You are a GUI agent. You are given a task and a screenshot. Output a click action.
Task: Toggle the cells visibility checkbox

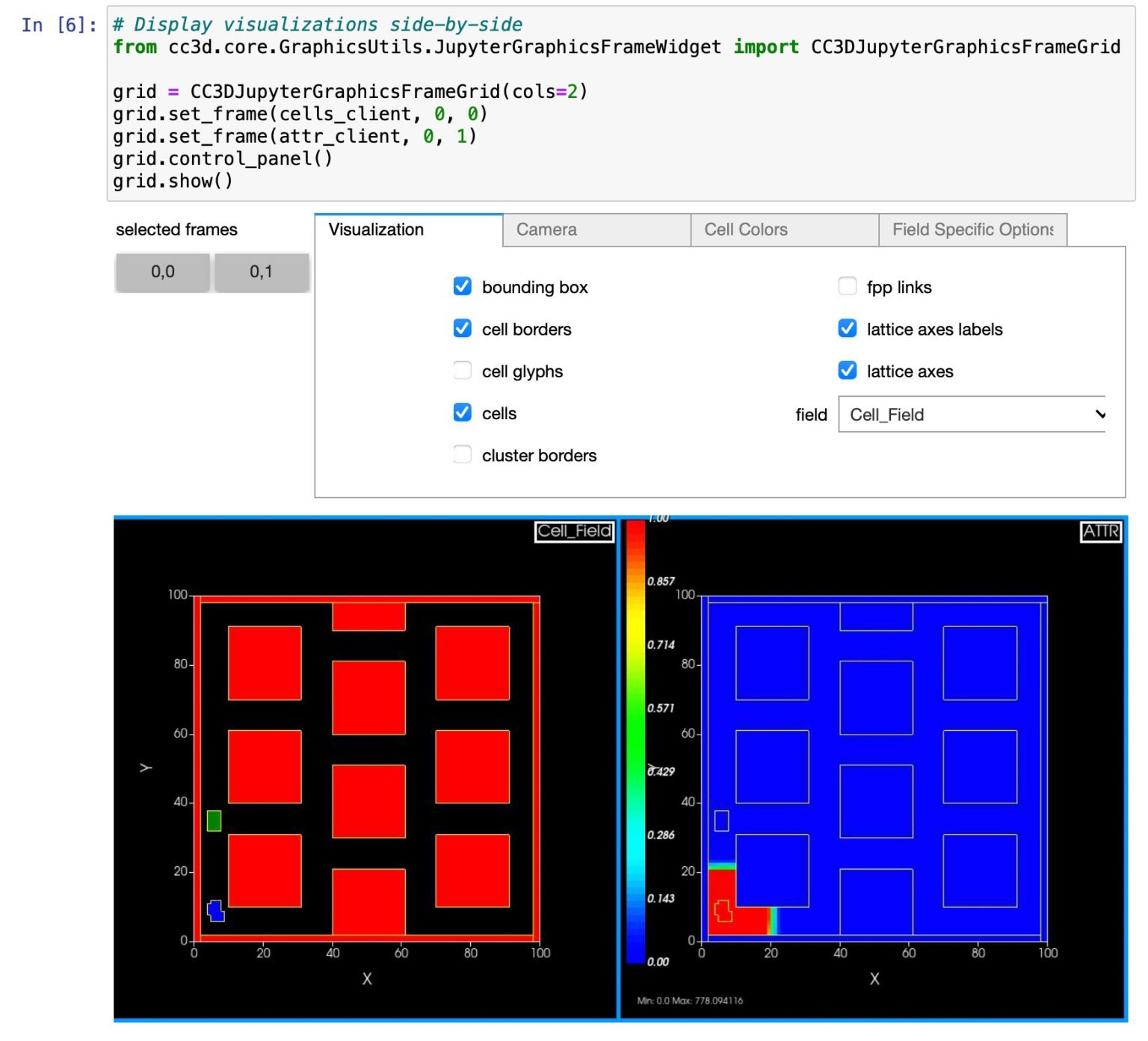462,412
